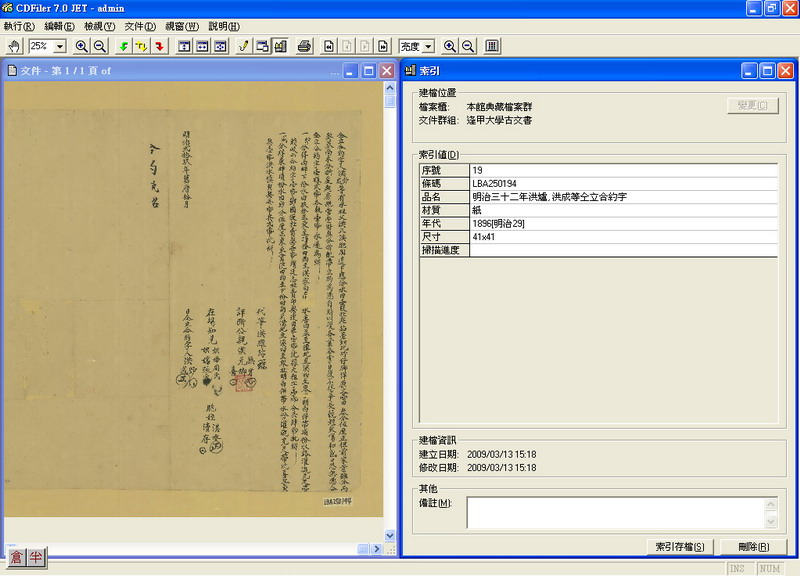Open the 亮度 brightness dropdown
800x576 pixels.
click(x=430, y=45)
